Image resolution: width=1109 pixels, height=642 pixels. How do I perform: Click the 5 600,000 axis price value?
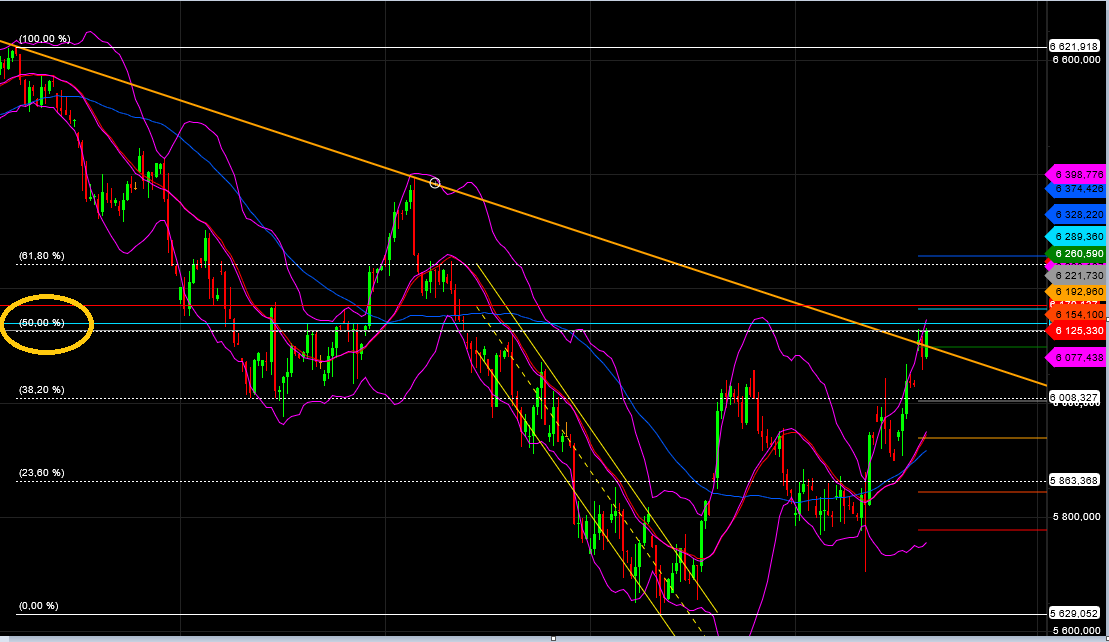coord(1076,631)
